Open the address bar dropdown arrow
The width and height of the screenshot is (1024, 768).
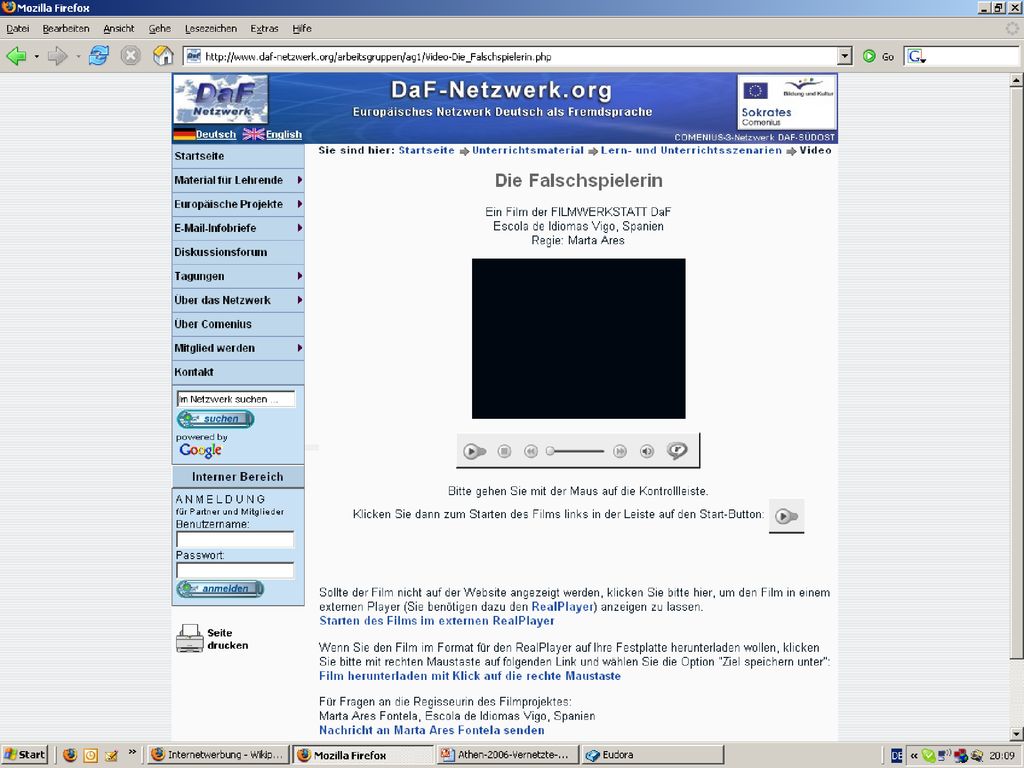coord(845,57)
